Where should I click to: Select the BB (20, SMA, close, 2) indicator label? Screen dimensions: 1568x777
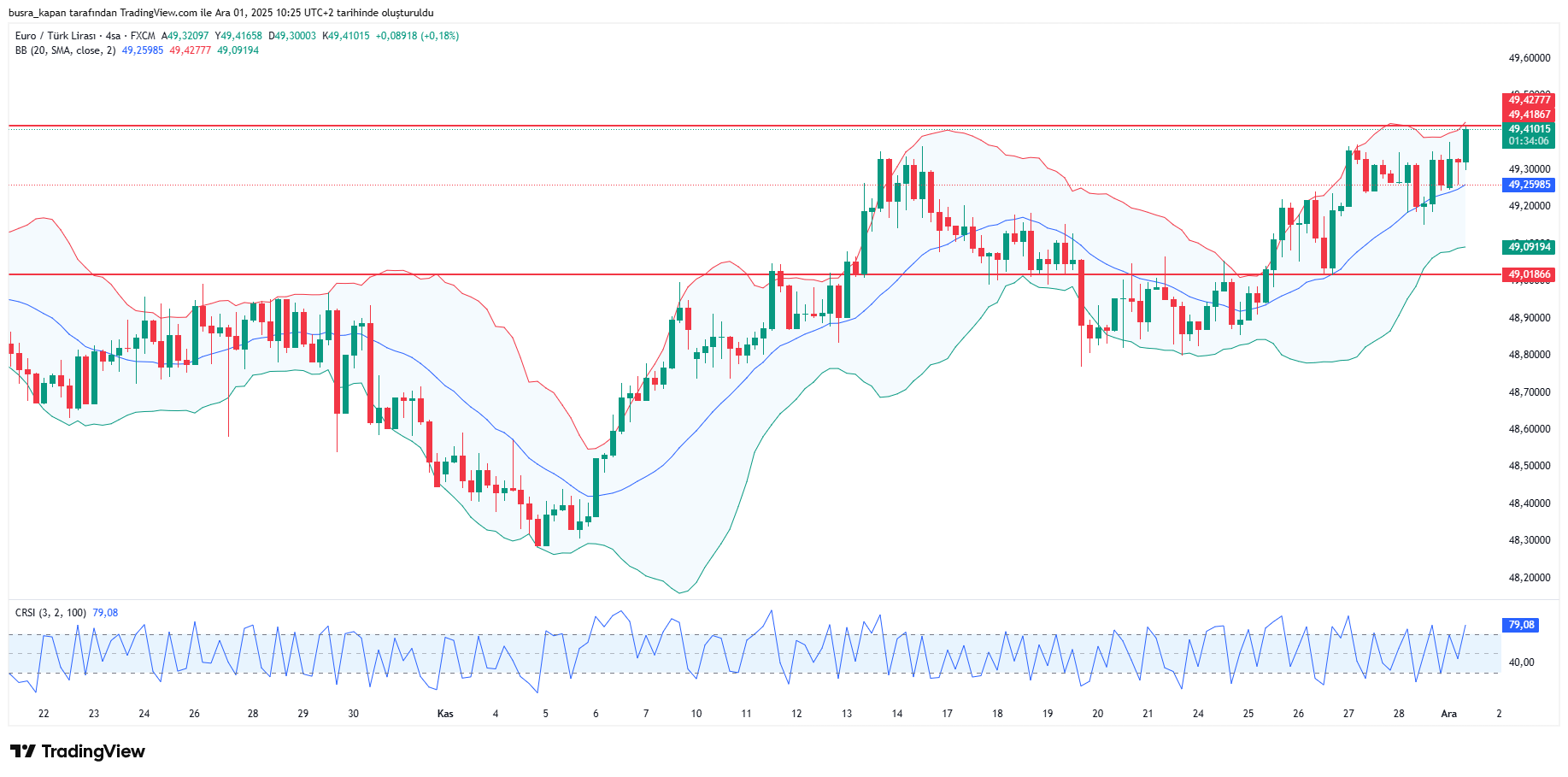65,50
